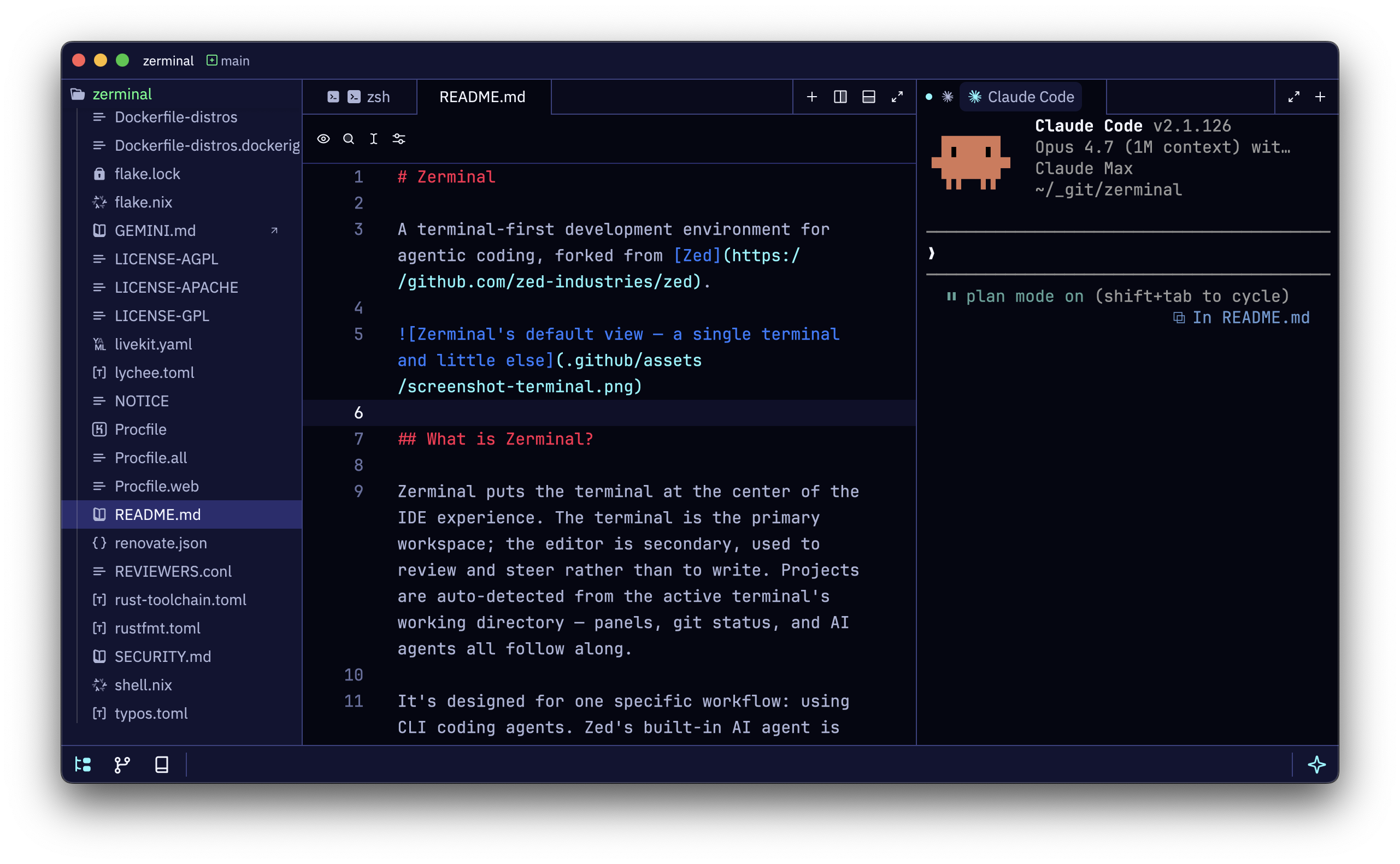Open livekit.yaml file
The height and width of the screenshot is (864, 1400).
point(182,345)
